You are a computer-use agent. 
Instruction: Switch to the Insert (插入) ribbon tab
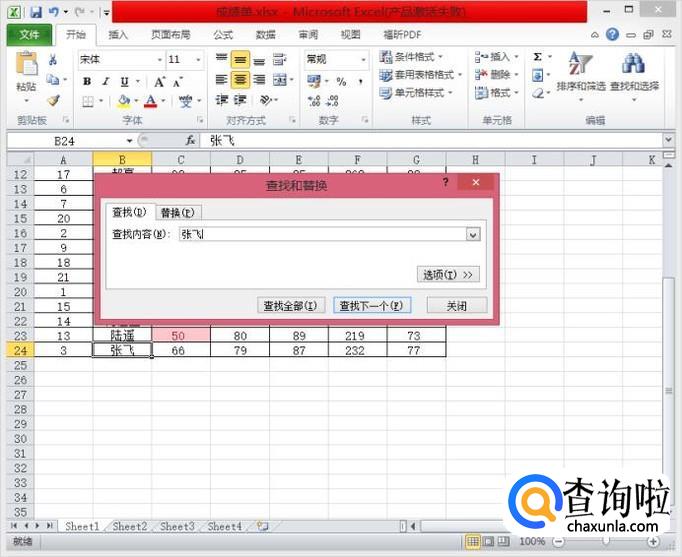(x=118, y=35)
